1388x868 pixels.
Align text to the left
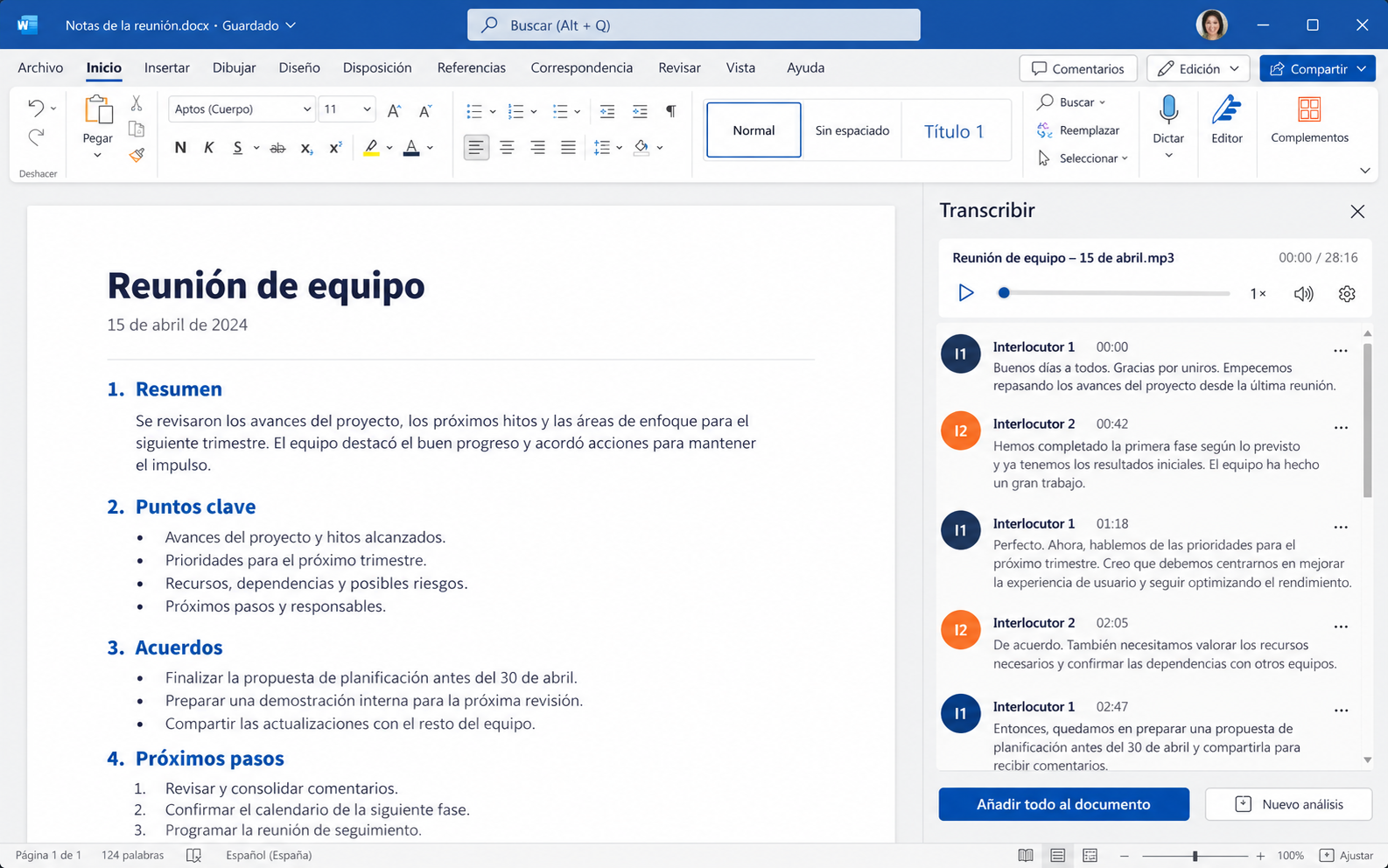(475, 148)
